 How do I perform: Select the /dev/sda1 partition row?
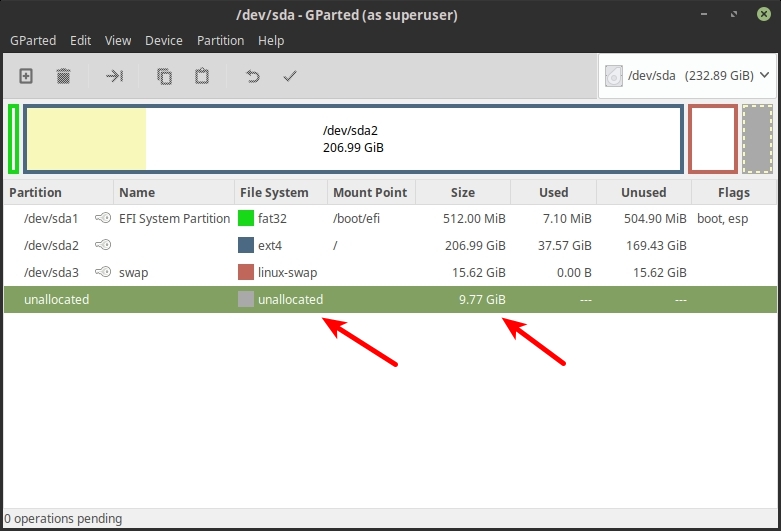[390, 219]
